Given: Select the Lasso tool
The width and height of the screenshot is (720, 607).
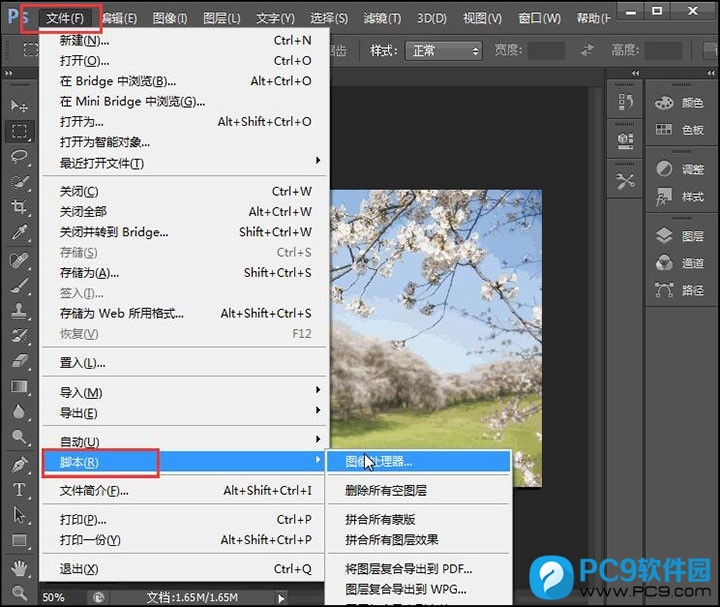Looking at the screenshot, I should 19,157.
